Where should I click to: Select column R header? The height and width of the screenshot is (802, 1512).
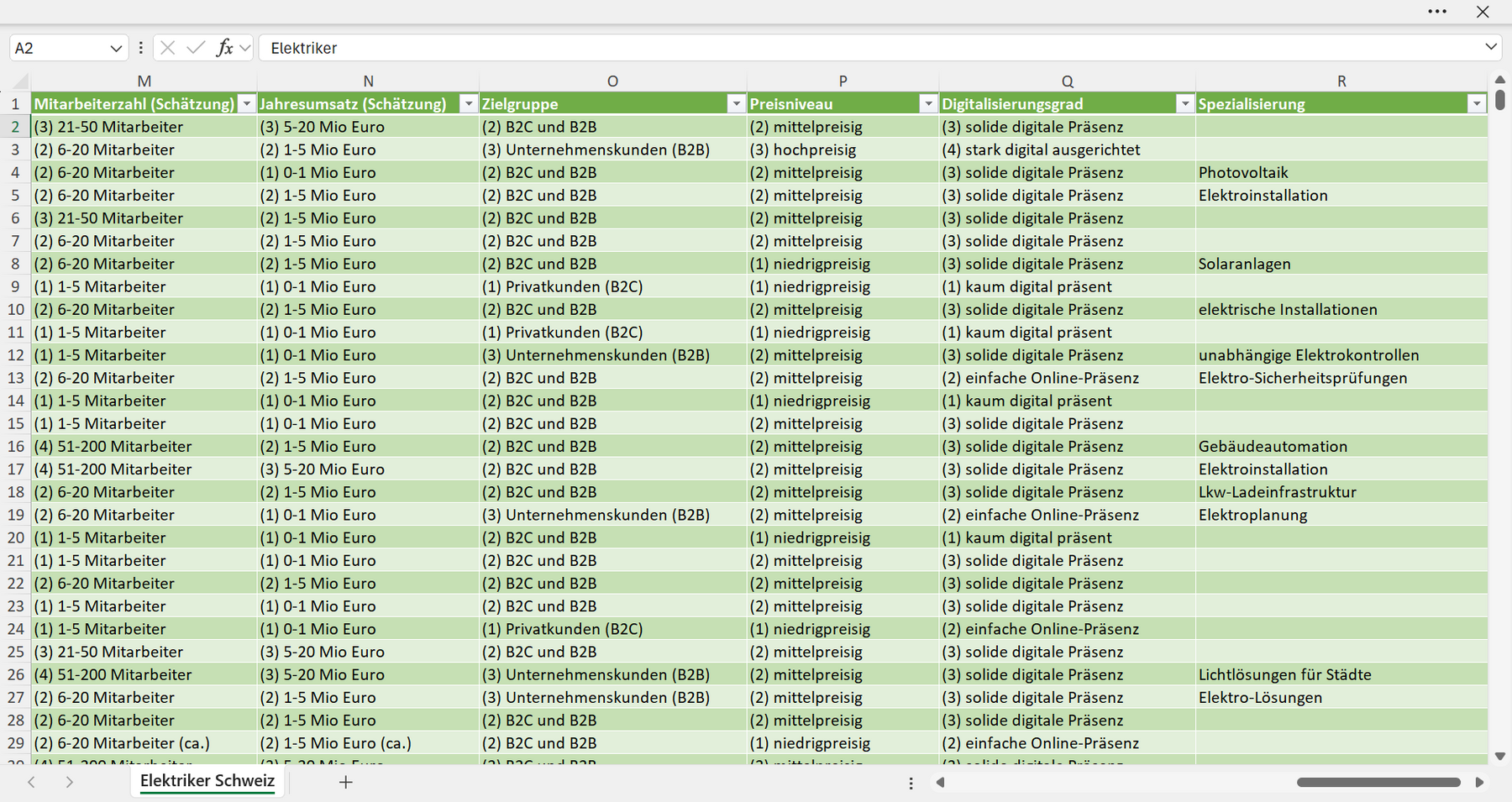click(1341, 81)
